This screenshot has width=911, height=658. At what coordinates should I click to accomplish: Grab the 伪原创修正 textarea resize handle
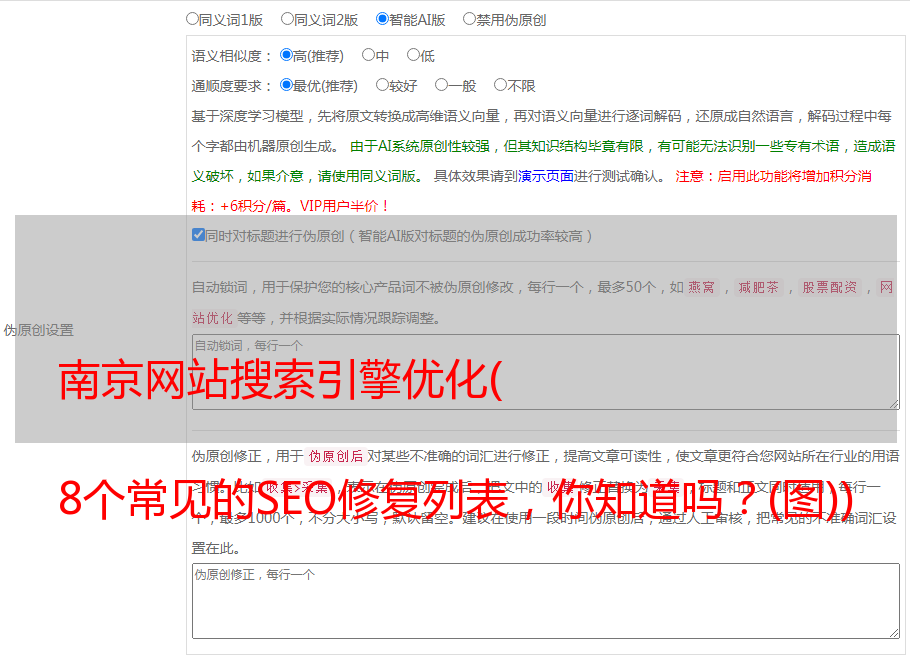coord(894,633)
